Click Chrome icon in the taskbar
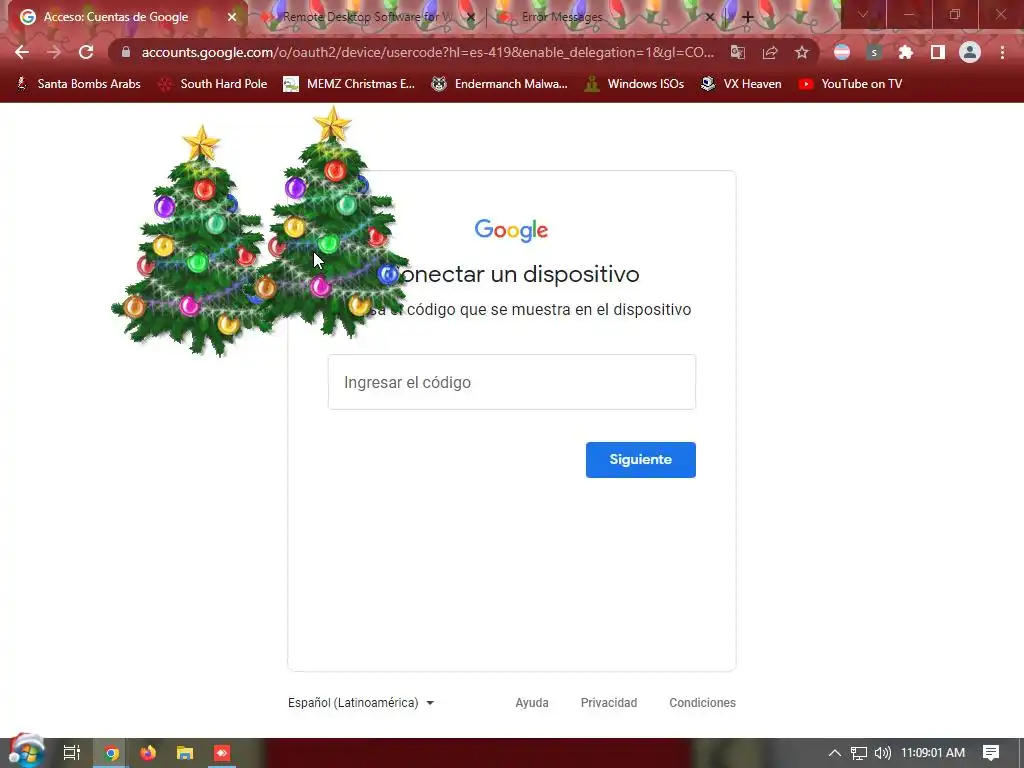 coord(111,753)
